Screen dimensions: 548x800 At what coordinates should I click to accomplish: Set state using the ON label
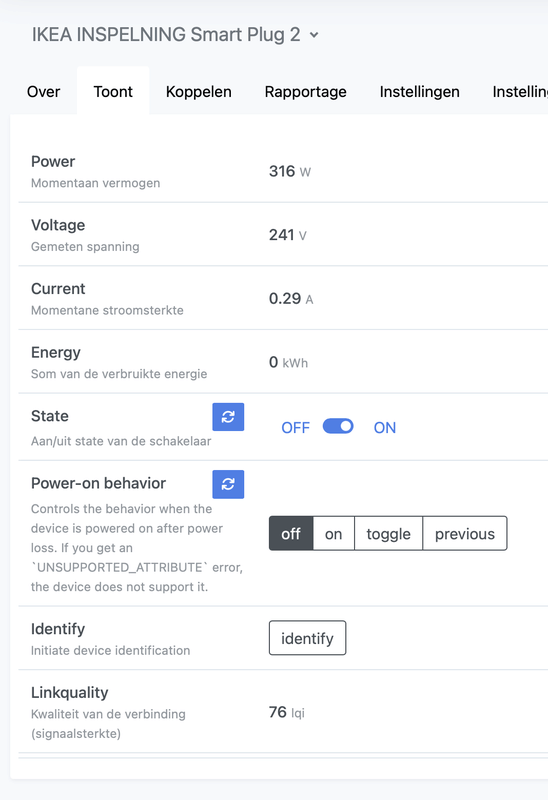385,428
